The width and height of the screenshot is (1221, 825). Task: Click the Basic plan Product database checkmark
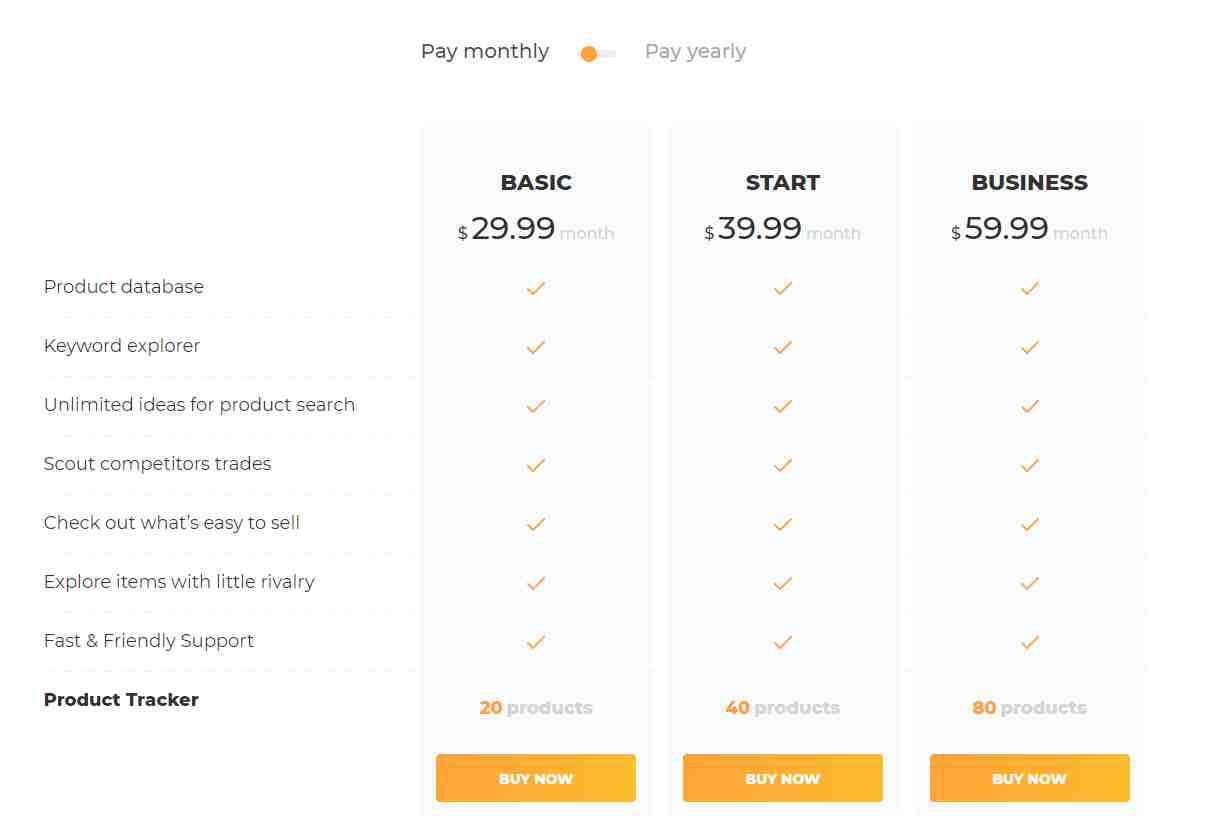coord(536,288)
